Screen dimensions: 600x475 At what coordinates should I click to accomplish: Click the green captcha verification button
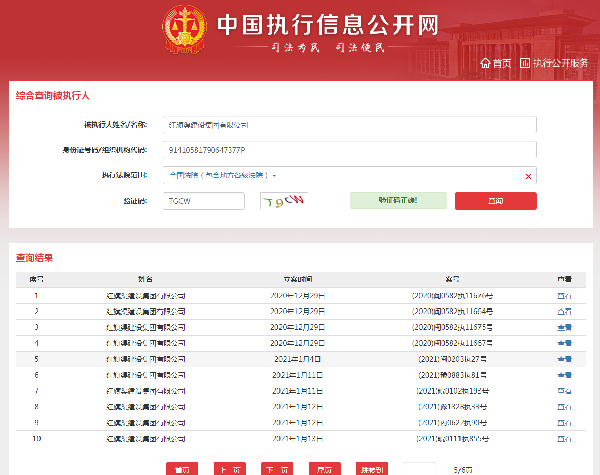coord(397,201)
